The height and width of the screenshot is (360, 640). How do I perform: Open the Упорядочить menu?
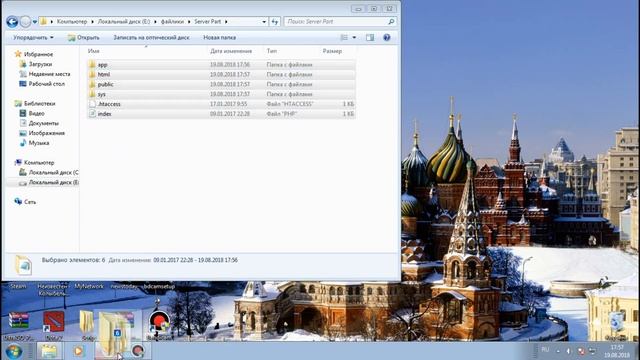click(x=33, y=38)
